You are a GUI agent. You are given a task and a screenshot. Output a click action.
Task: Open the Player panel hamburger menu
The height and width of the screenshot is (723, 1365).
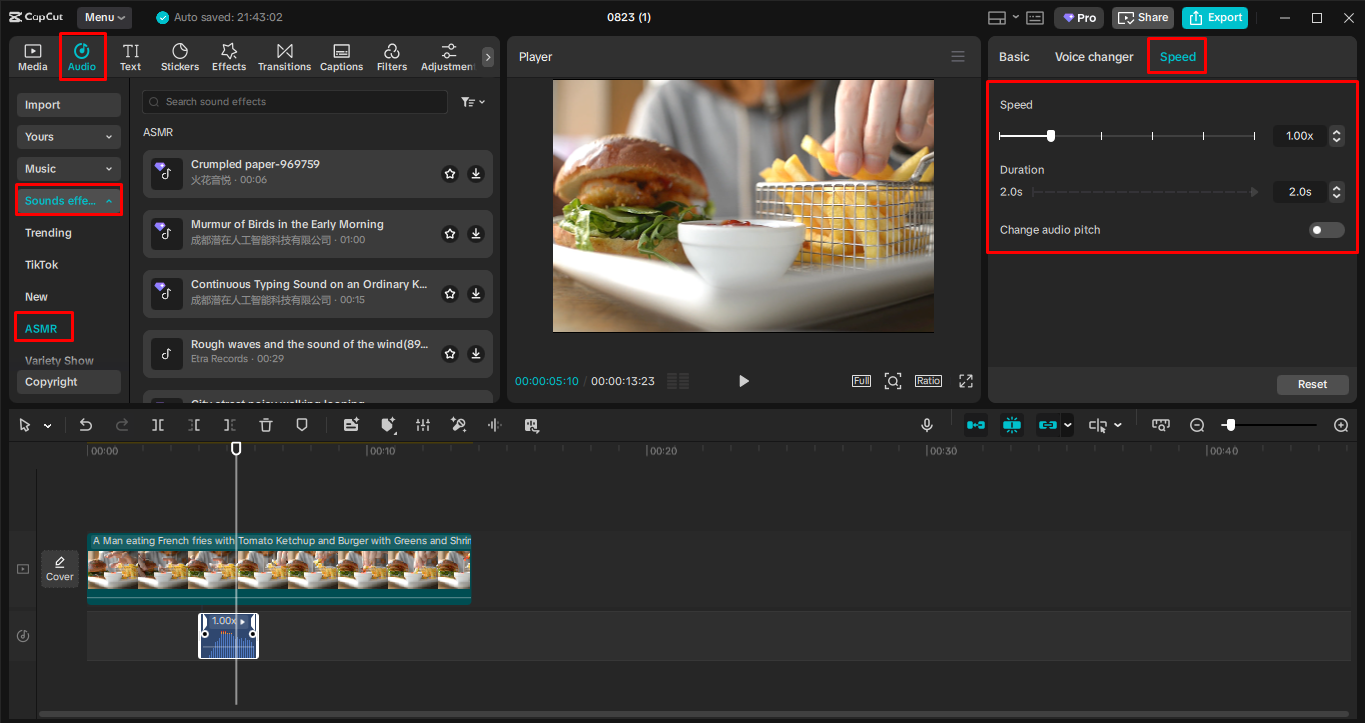[958, 57]
